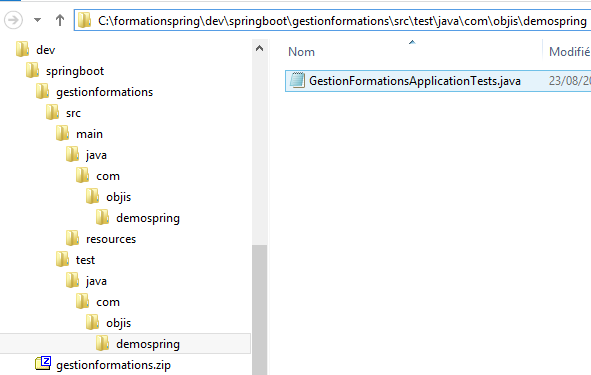Click the src folder icon
Image resolution: width=591 pixels, height=375 pixels.
52,112
